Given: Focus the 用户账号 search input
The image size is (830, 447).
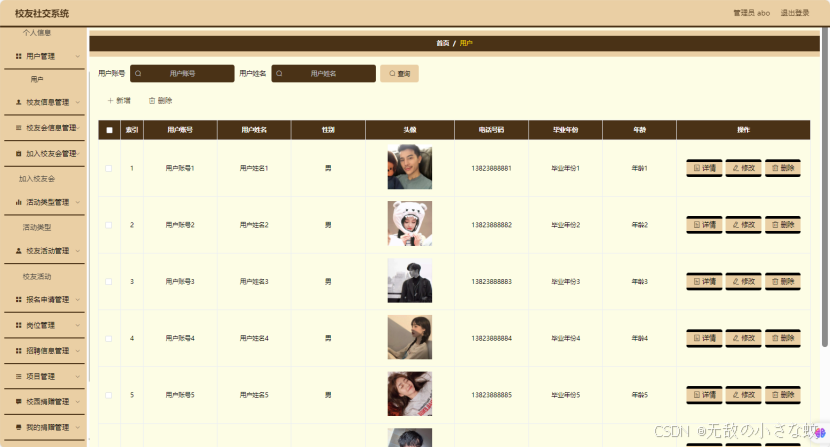Looking at the screenshot, I should pos(182,74).
